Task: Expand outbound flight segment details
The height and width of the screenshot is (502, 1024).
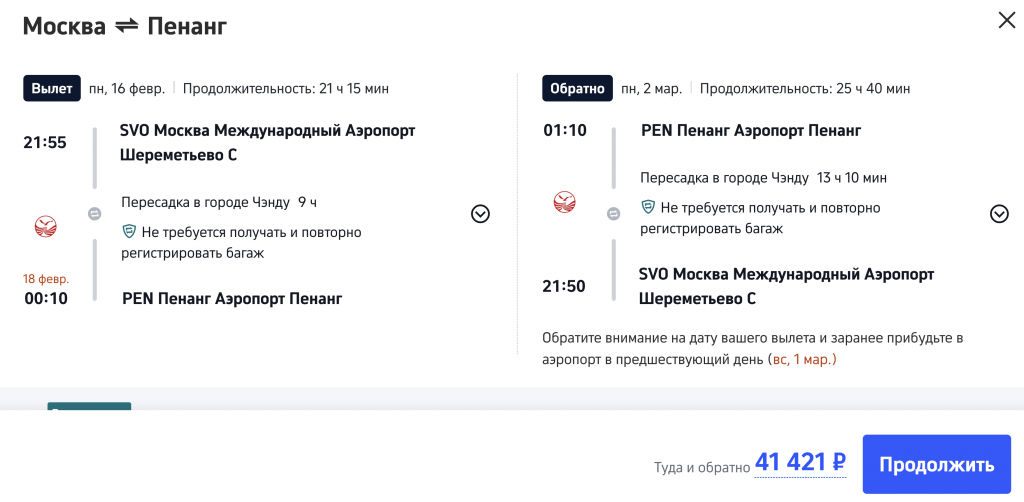Action: (x=480, y=213)
